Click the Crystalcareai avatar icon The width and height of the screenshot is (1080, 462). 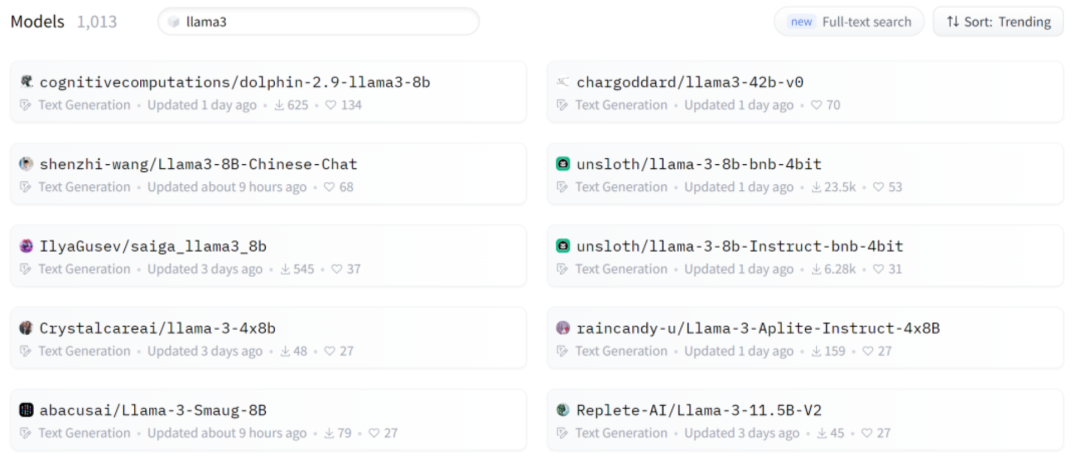26,328
